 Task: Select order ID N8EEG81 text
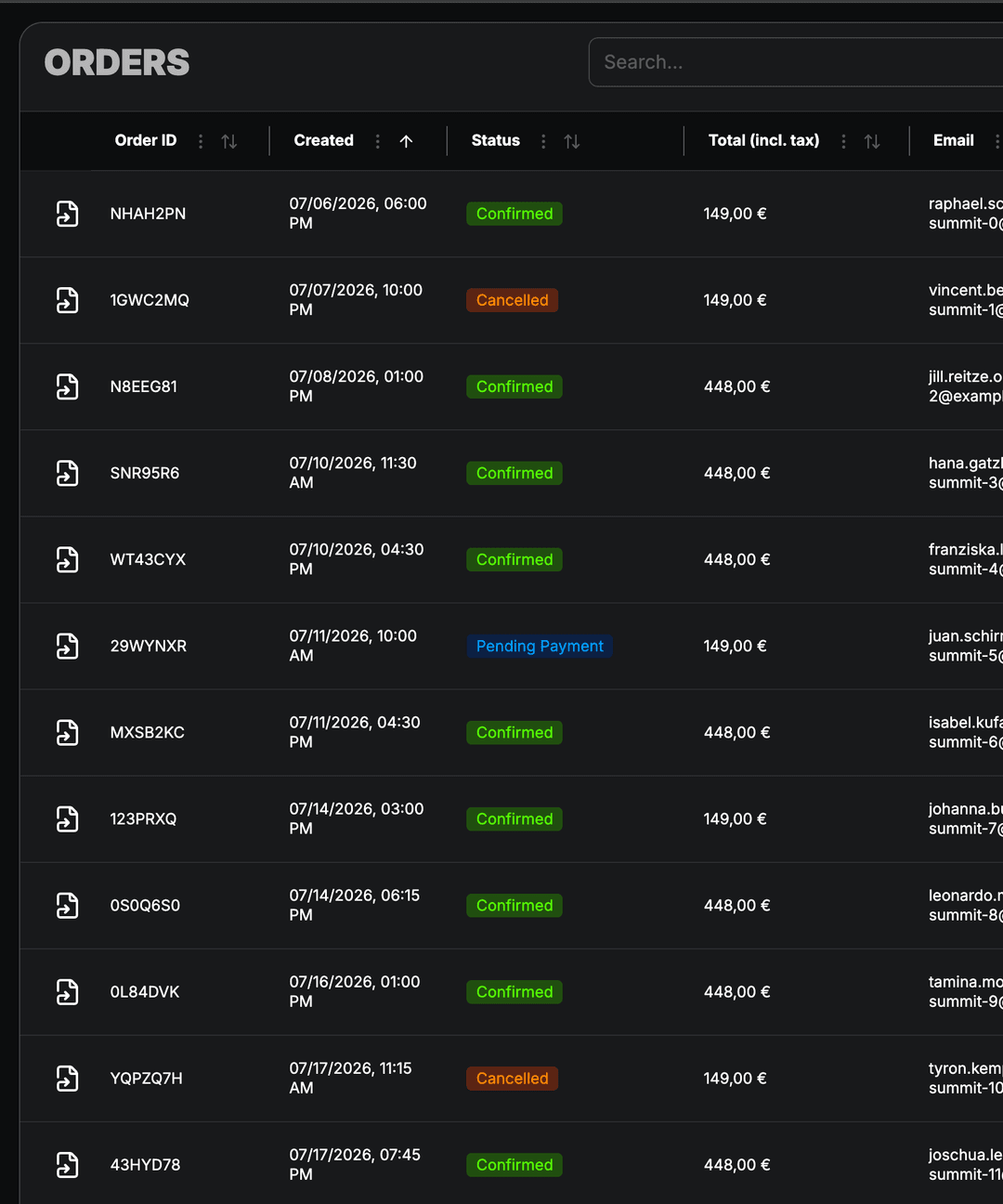[143, 386]
